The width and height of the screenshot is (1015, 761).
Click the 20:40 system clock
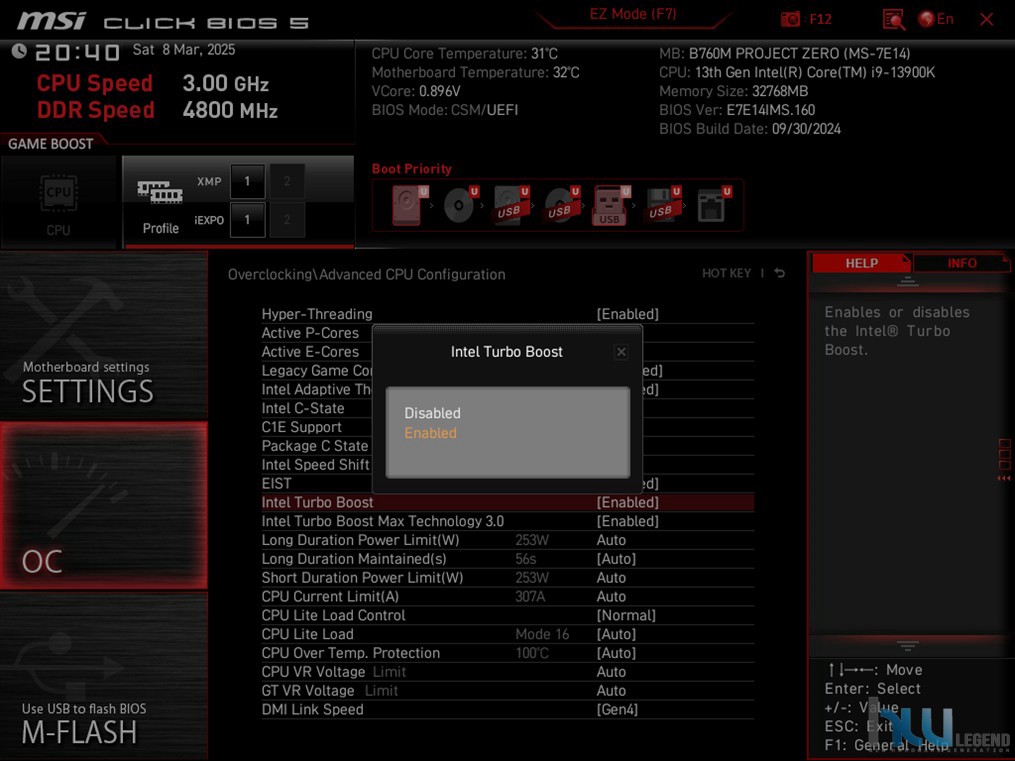coord(77,52)
